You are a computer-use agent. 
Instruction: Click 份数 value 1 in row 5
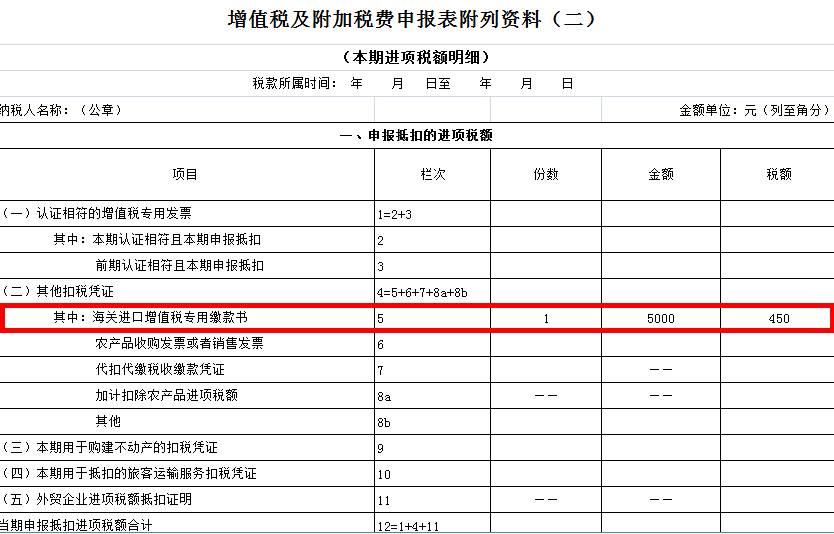point(546,318)
